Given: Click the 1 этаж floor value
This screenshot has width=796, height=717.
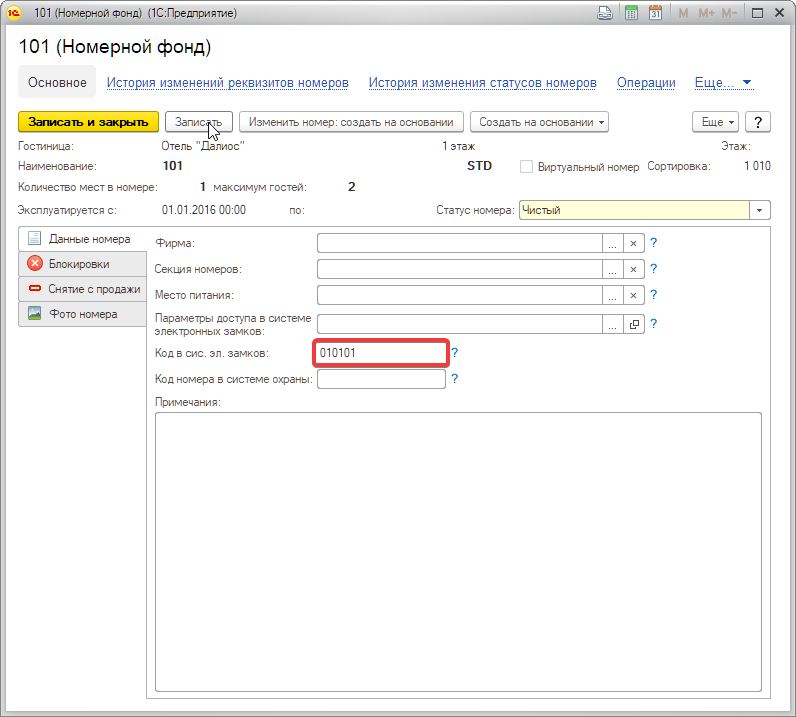Looking at the screenshot, I should click(x=458, y=146).
